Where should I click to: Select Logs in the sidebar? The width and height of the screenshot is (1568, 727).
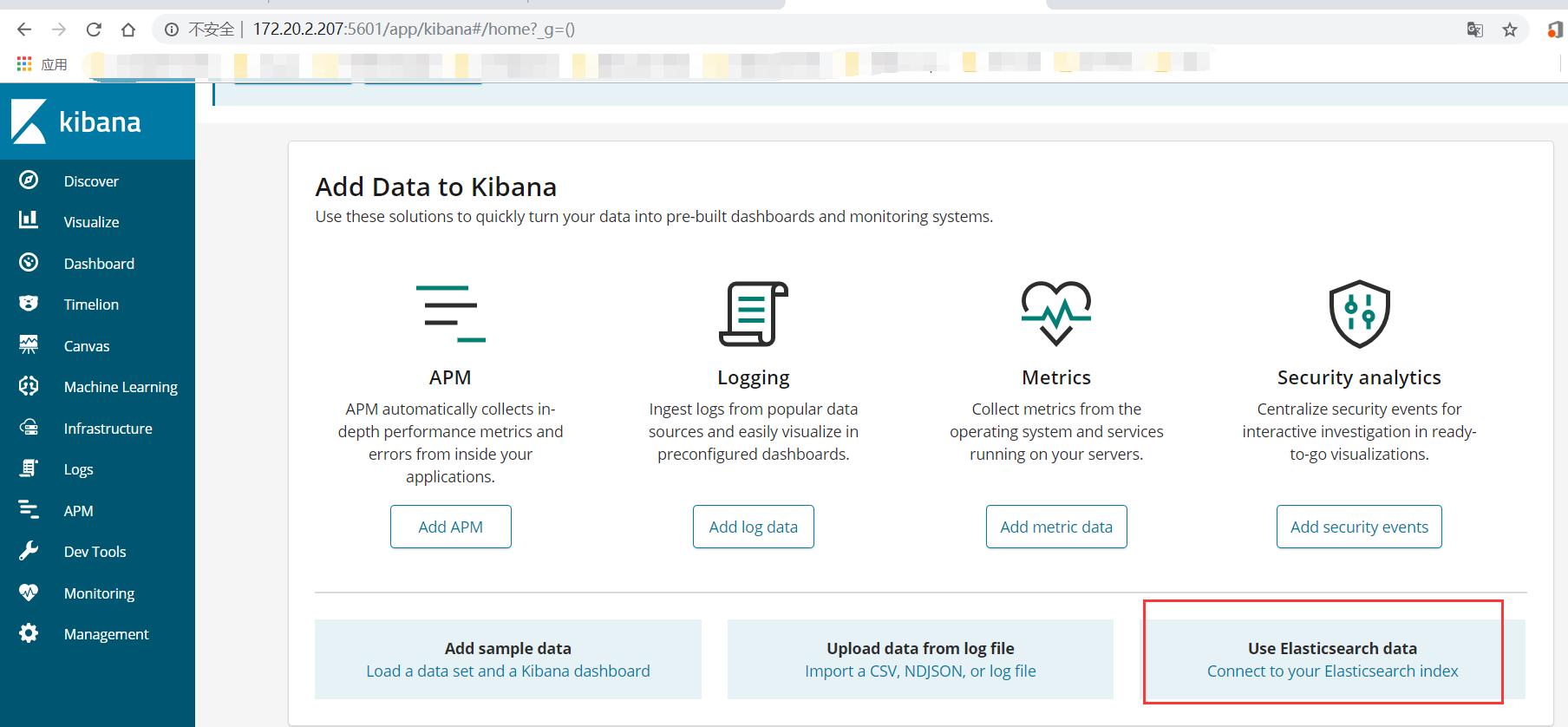[78, 469]
